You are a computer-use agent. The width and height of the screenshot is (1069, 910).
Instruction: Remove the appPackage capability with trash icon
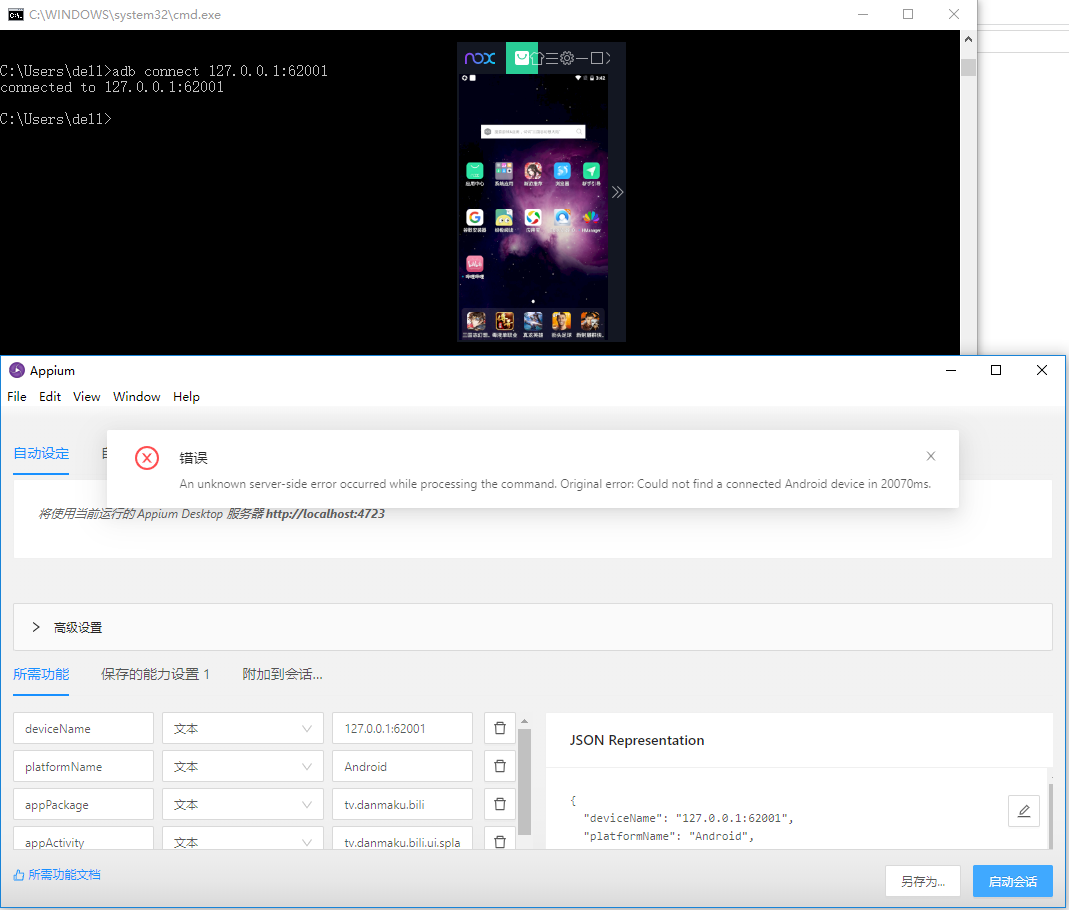[x=499, y=805]
